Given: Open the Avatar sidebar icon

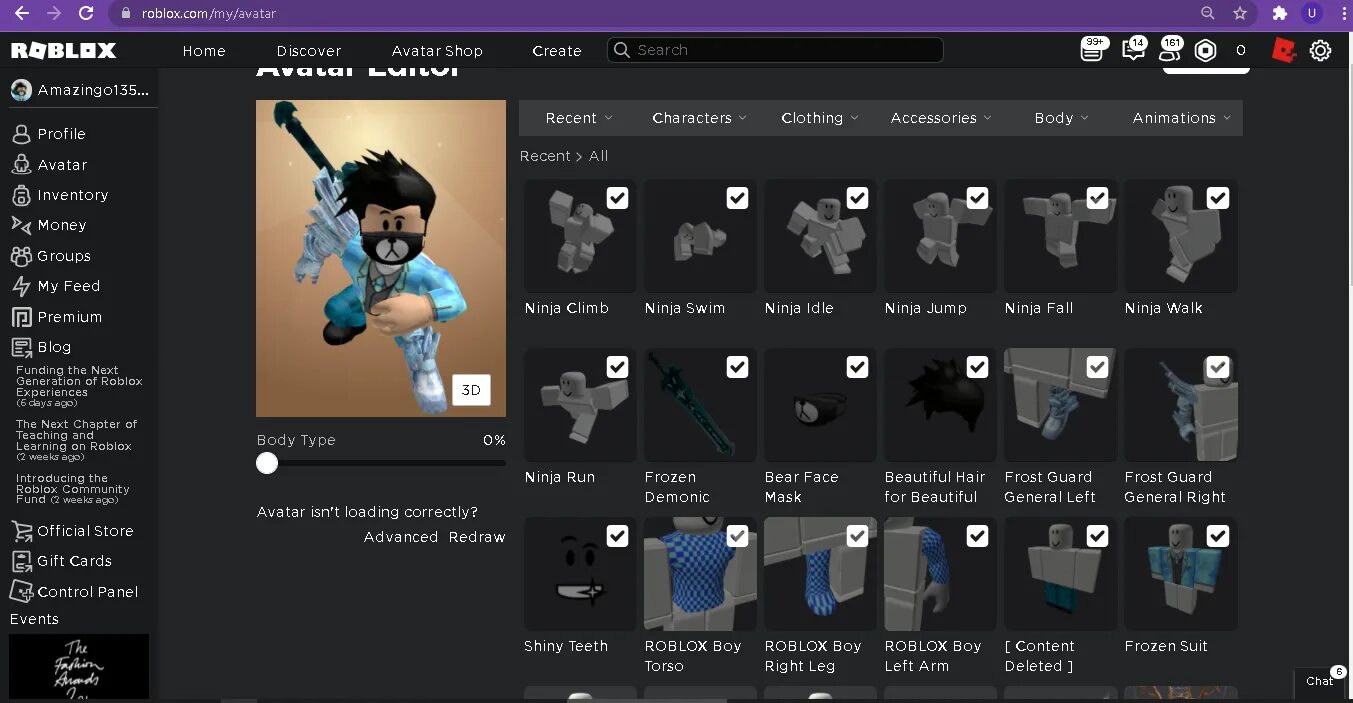Looking at the screenshot, I should (x=21, y=165).
